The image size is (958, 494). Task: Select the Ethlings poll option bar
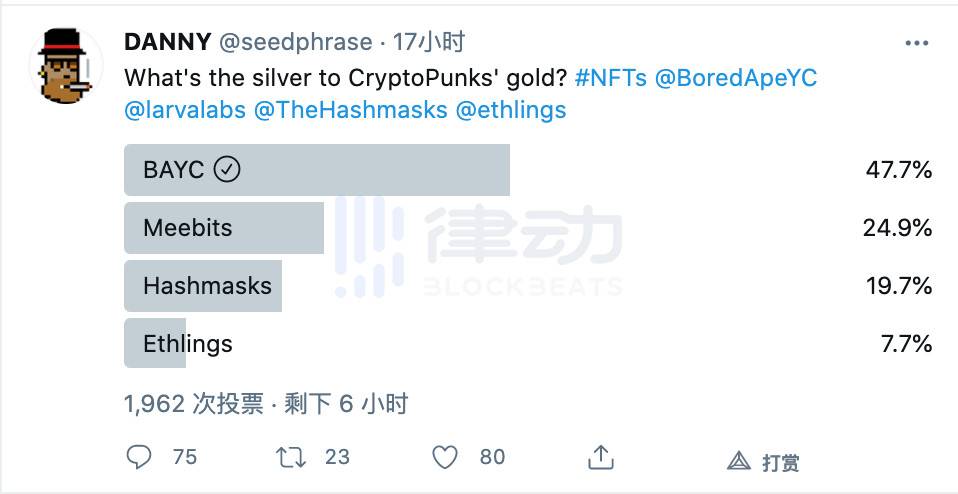point(156,344)
